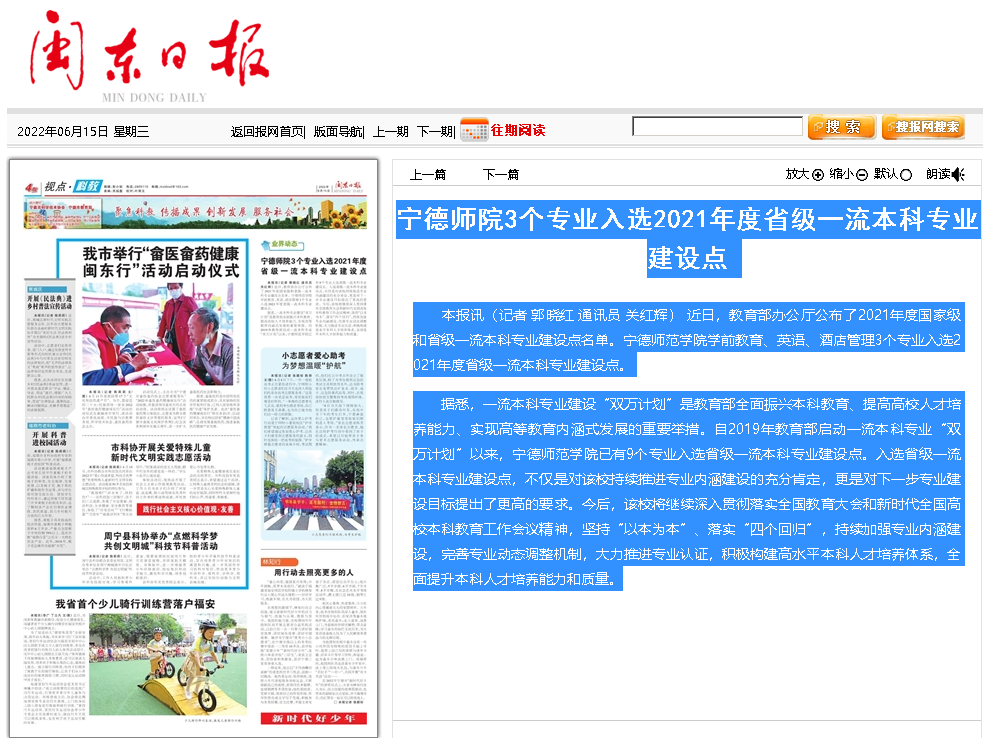Click the zoom-out minus icon beside 缩小
The width and height of the screenshot is (992, 738).
point(862,175)
